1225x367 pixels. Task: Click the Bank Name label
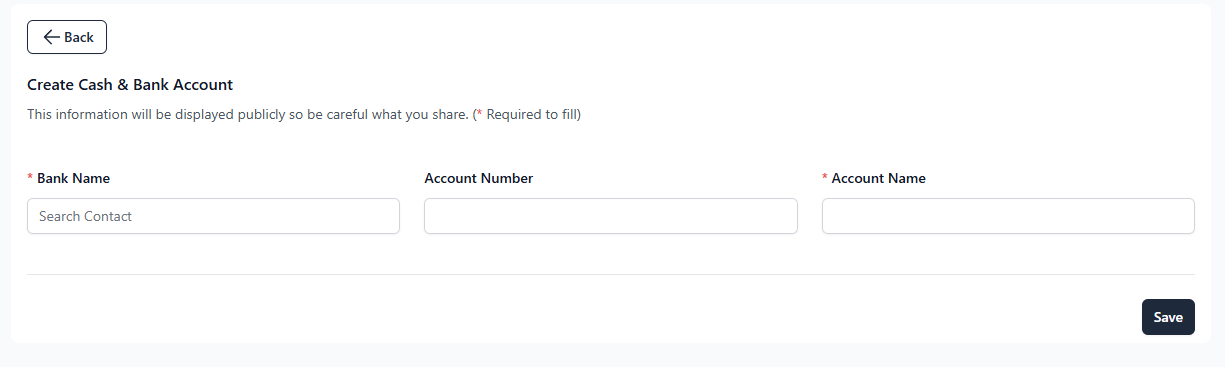pyautogui.click(x=73, y=178)
